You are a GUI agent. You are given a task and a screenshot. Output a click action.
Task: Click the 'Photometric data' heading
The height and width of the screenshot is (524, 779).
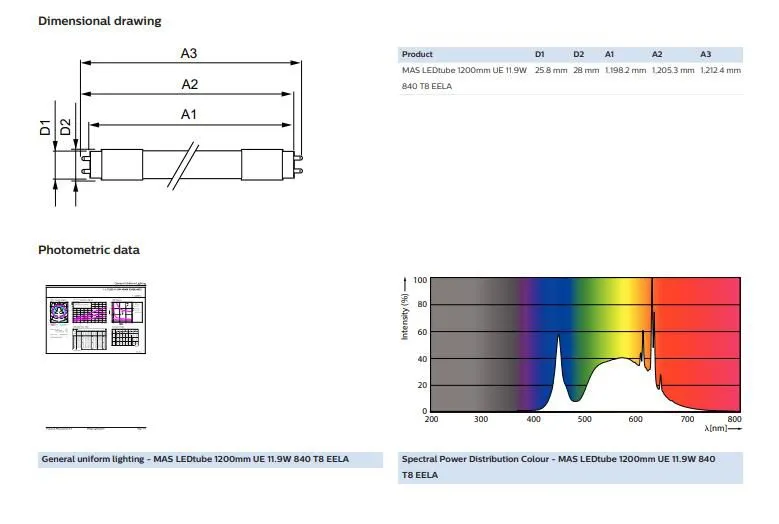coord(89,250)
